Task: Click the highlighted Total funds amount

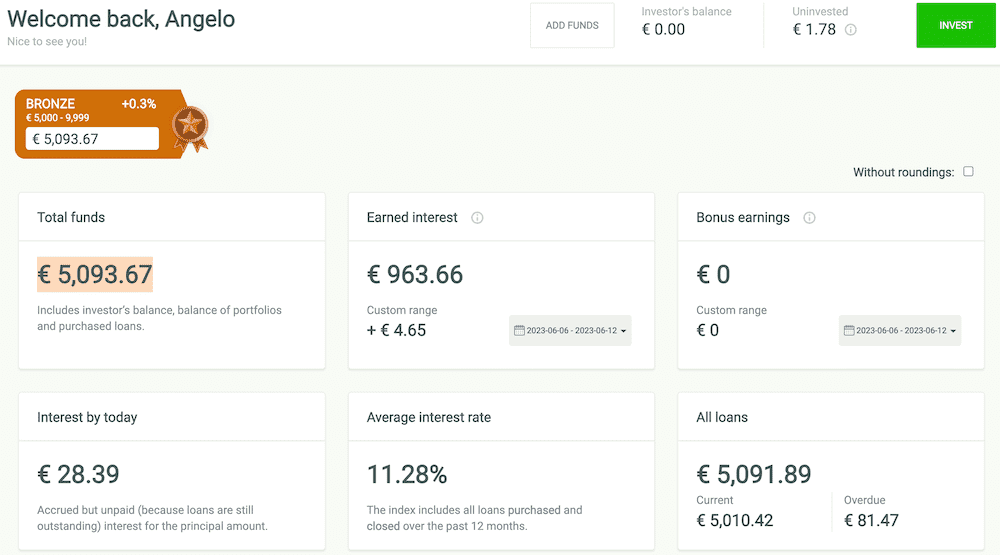Action: [x=95, y=275]
